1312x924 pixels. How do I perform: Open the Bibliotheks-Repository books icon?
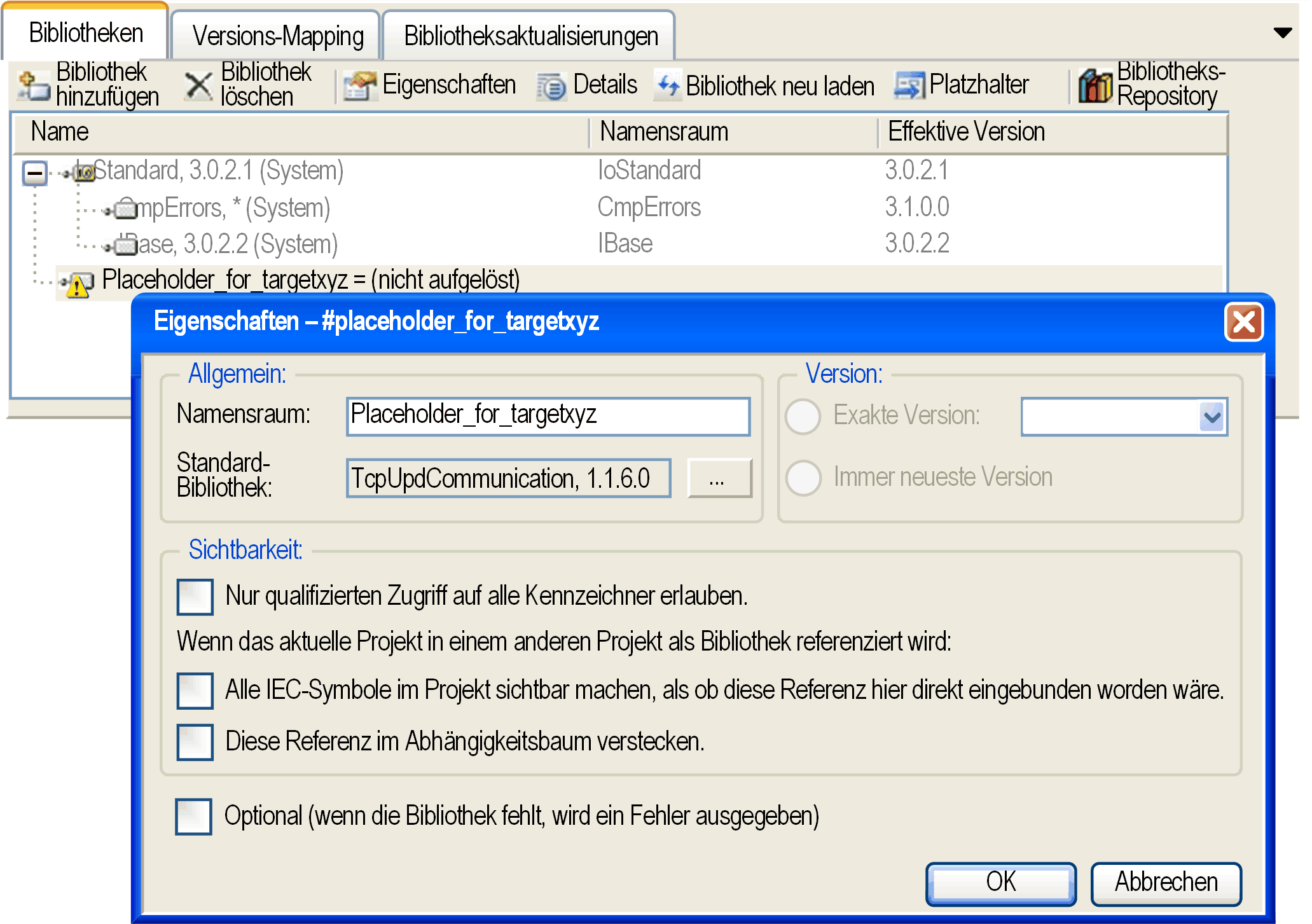click(1095, 86)
